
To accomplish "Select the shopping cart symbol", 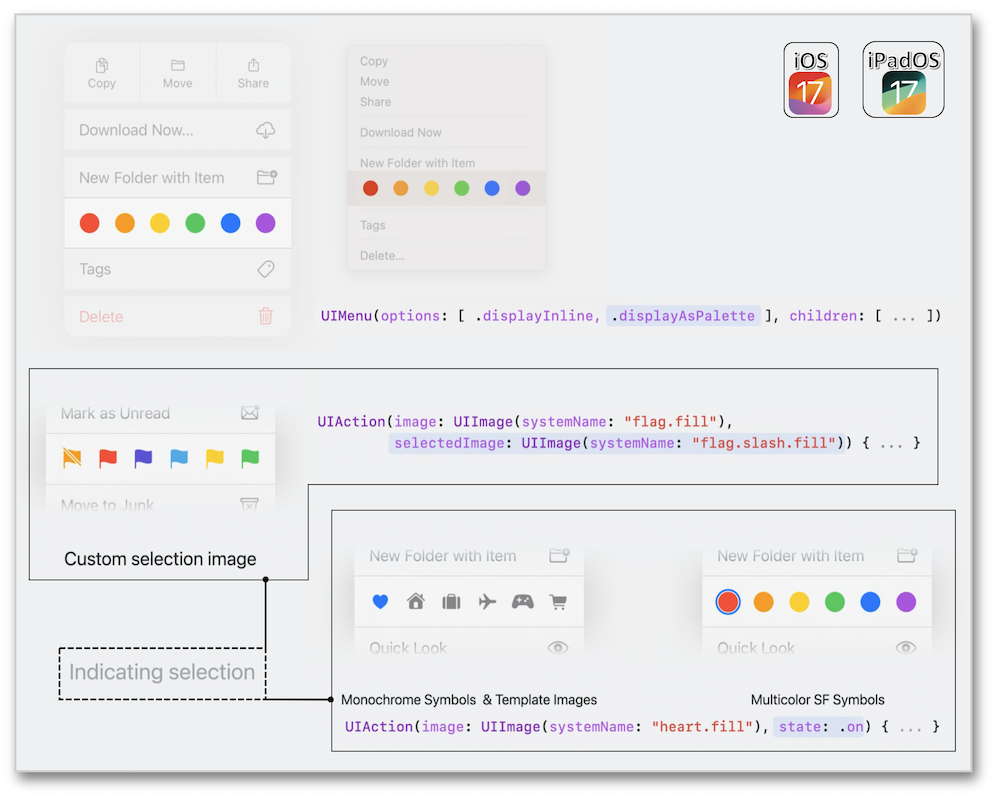I will 559,602.
